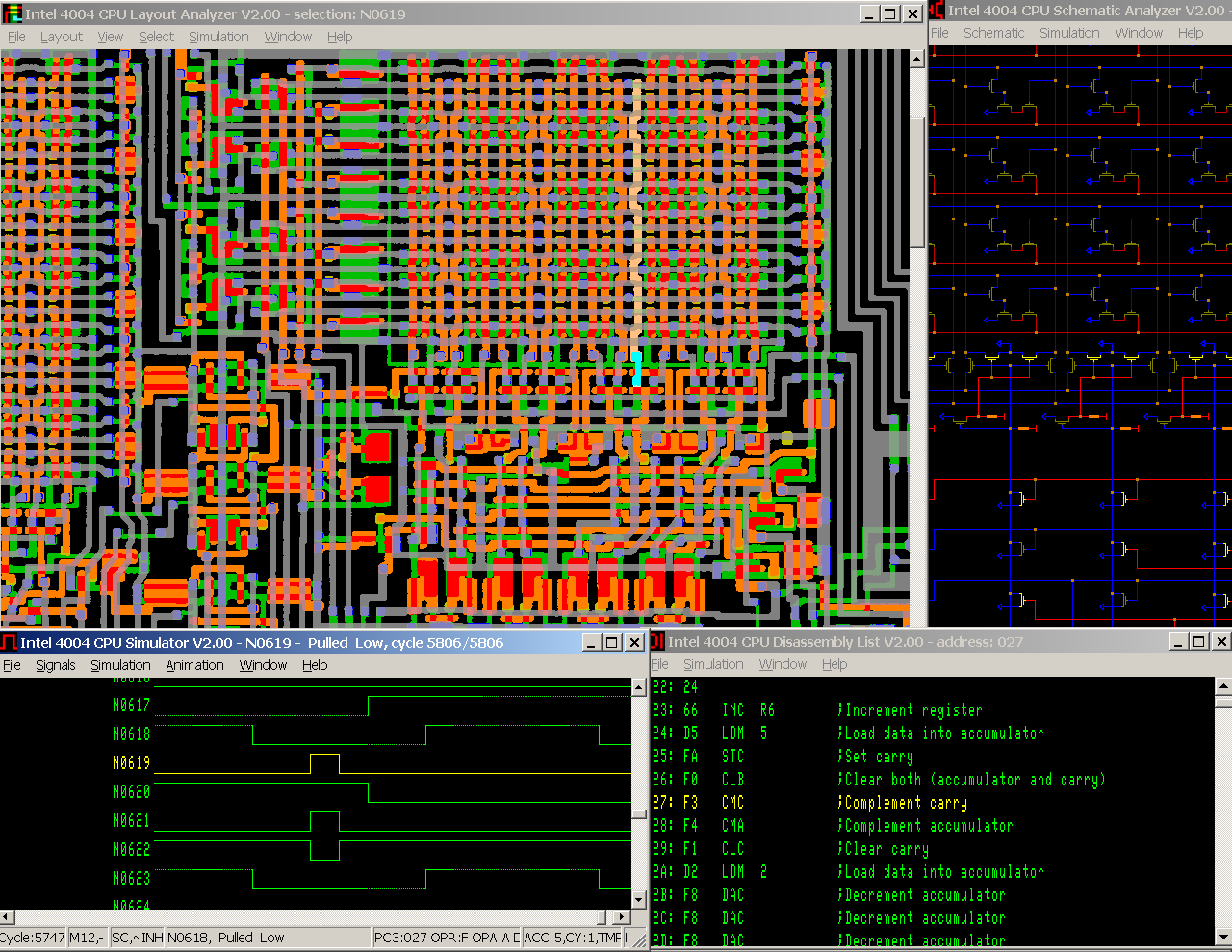Close the Layout Analyzer window

click(x=912, y=13)
